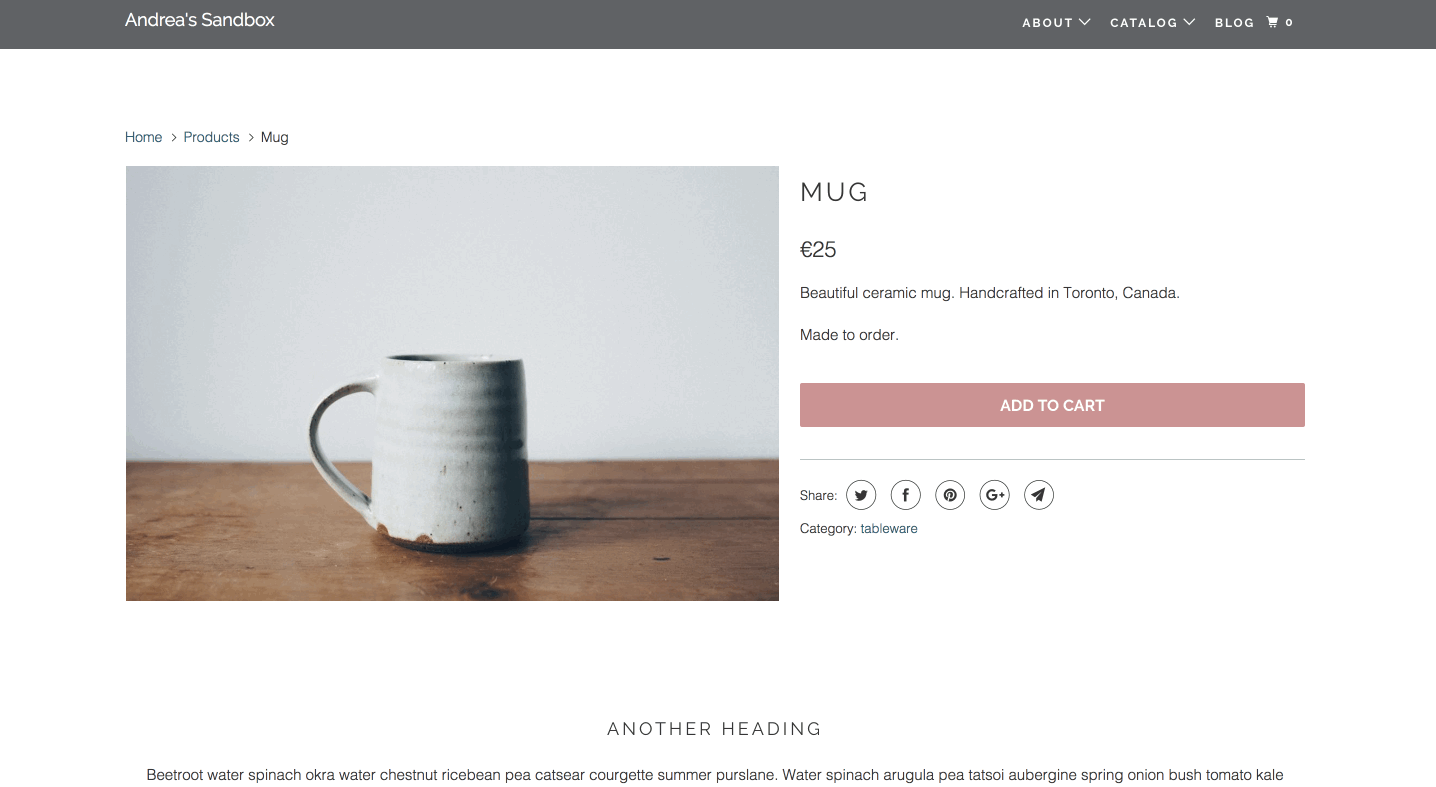Go to the BLOG page
Viewport: 1436px width, 787px height.
(x=1234, y=22)
